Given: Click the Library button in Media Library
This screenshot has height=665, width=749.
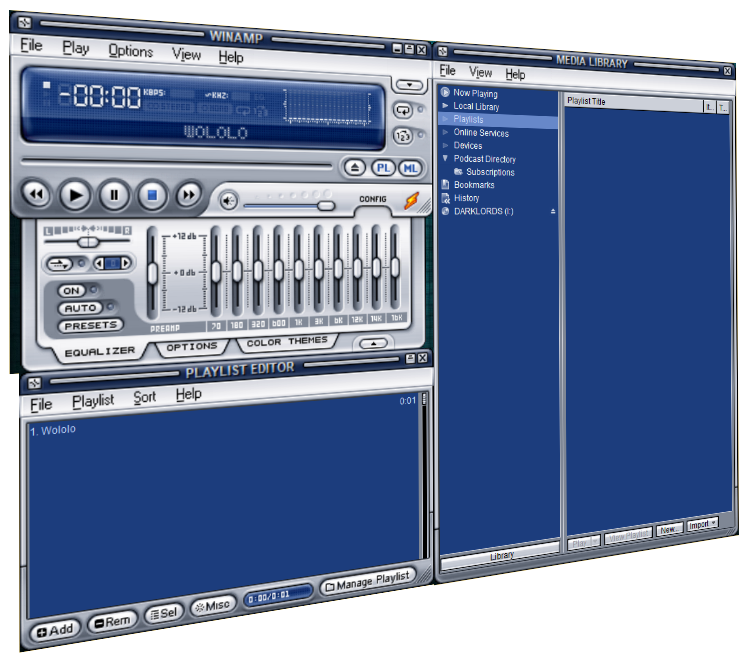Looking at the screenshot, I should [500, 557].
